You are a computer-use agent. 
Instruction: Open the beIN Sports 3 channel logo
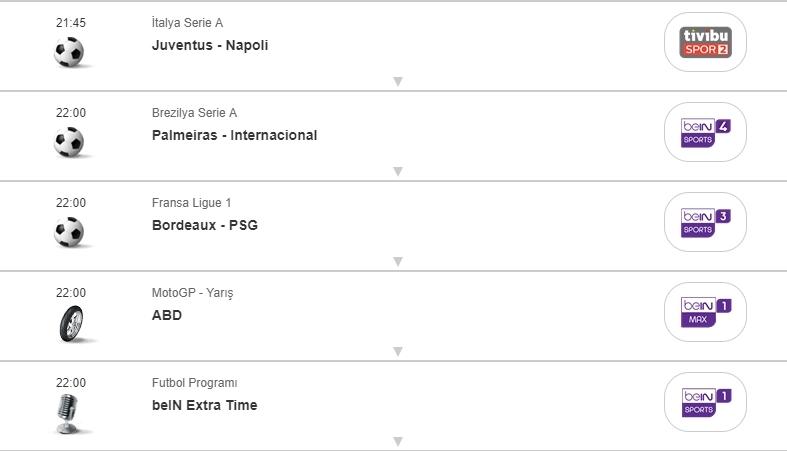click(706, 222)
